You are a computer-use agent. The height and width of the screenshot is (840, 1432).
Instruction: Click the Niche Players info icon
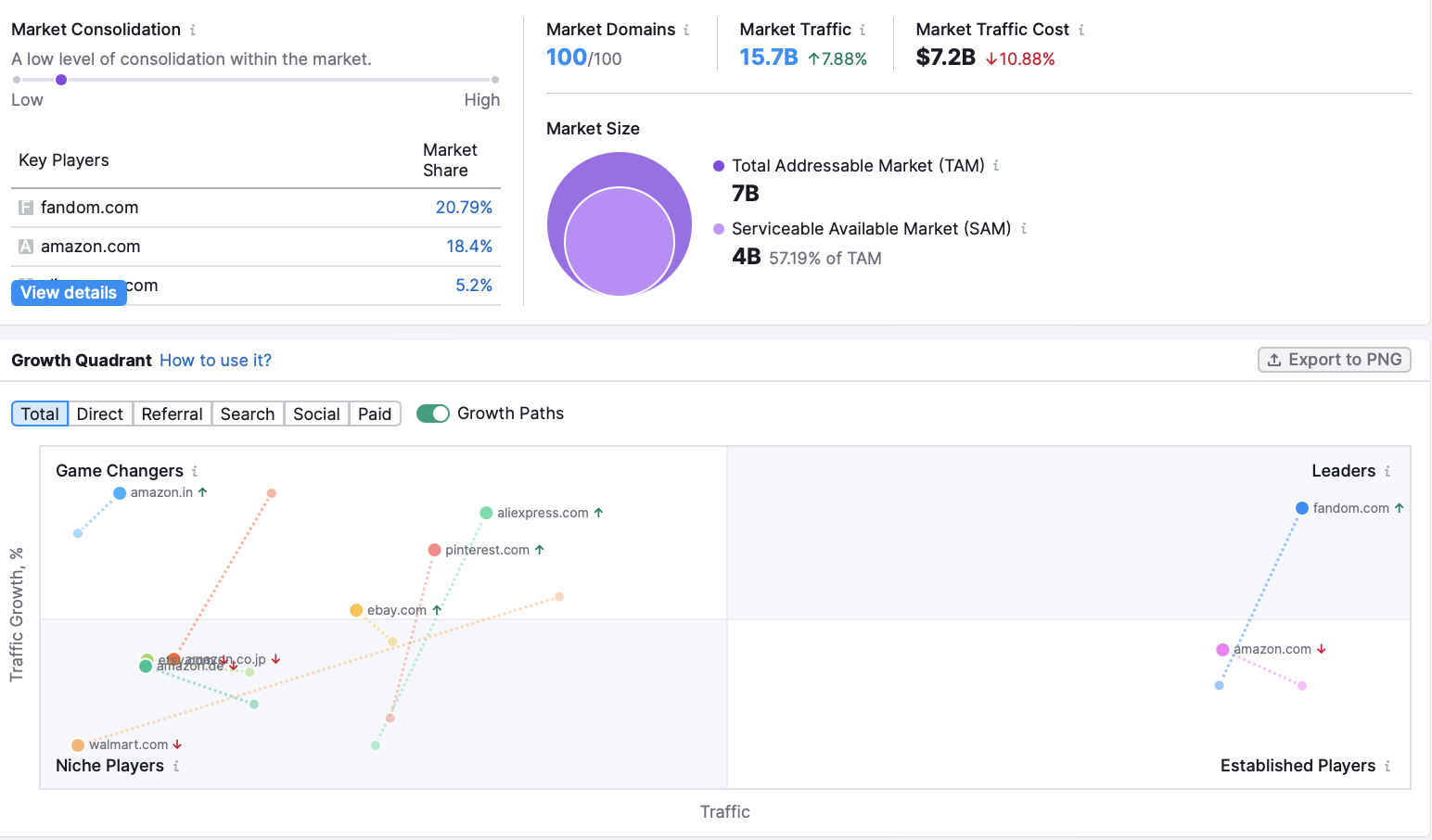(x=176, y=766)
